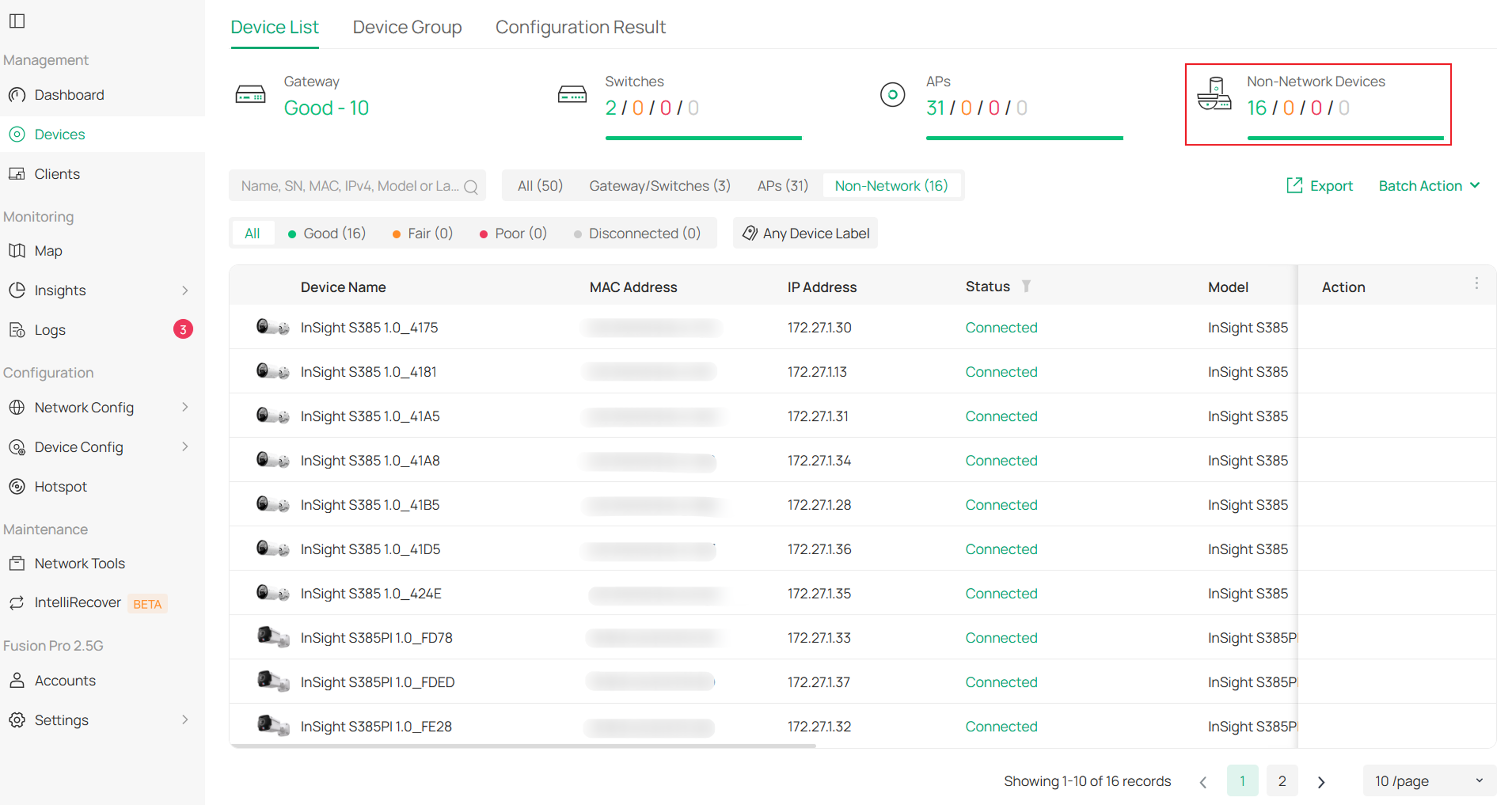Select Non-Network (16) filter
This screenshot has width=1512, height=805.
(892, 186)
